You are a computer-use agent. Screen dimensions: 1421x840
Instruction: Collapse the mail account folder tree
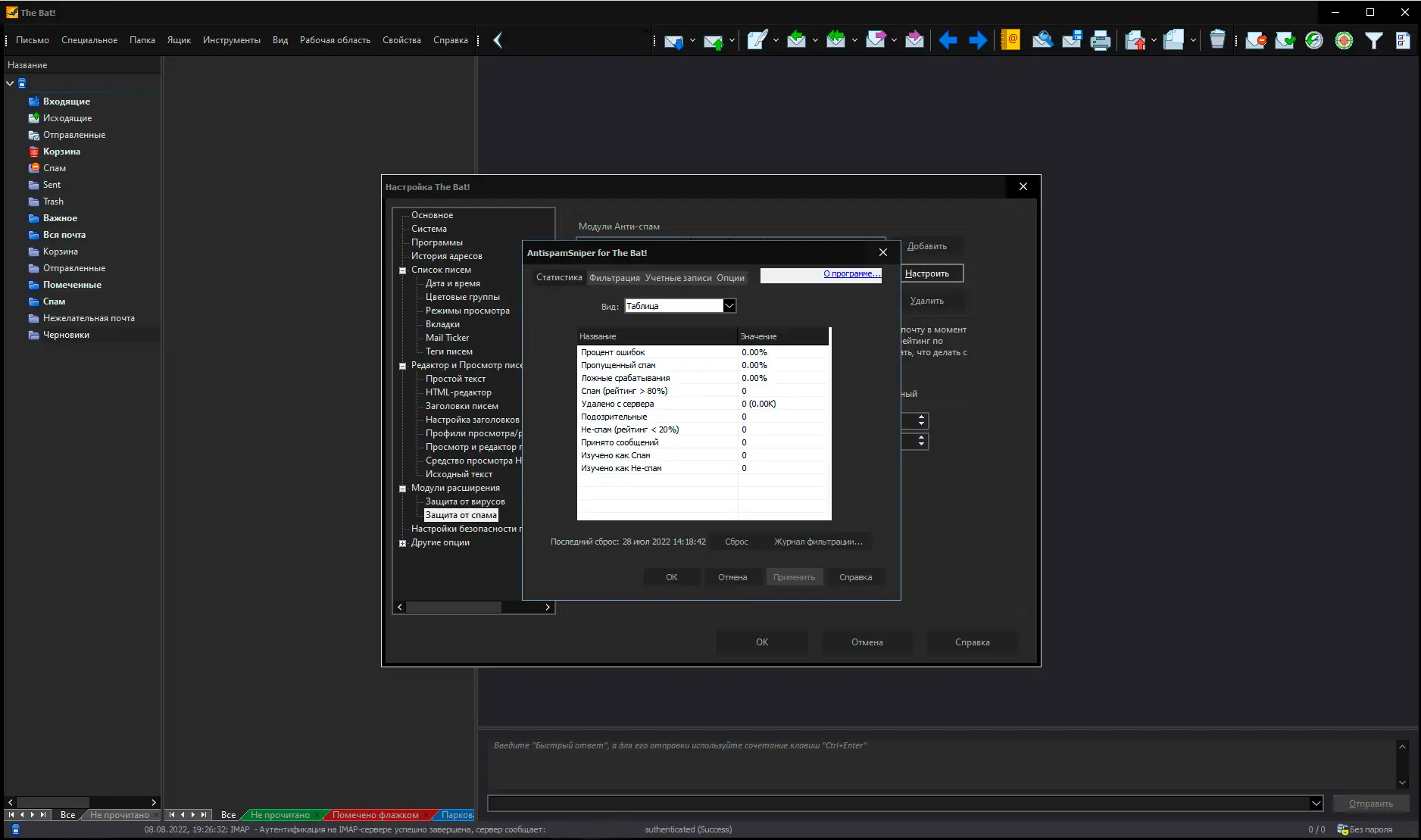(10, 83)
